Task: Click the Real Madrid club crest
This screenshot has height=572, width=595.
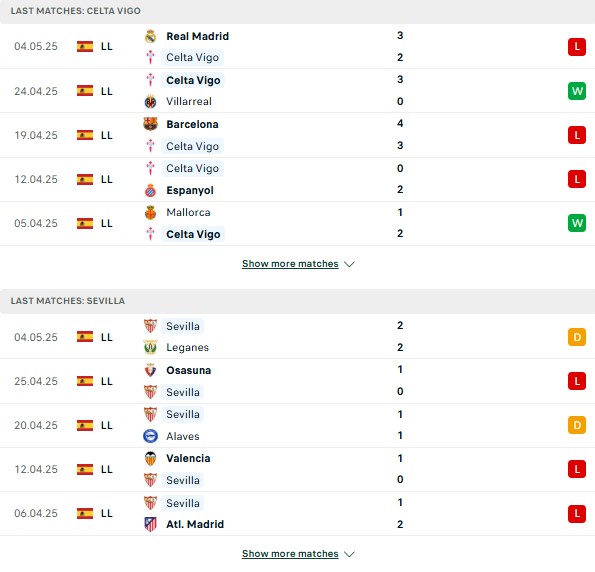Action: pyautogui.click(x=150, y=36)
